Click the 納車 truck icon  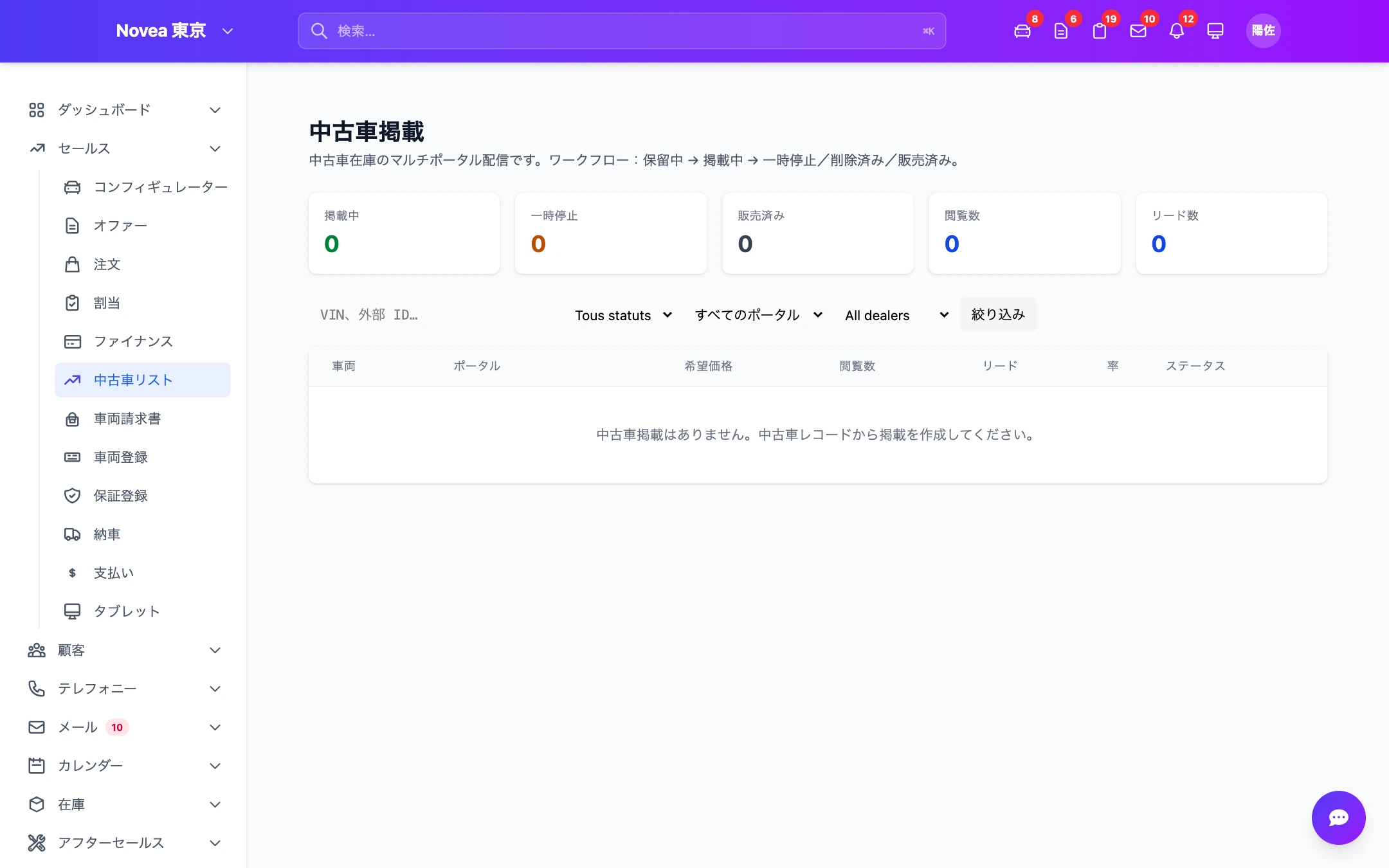click(73, 534)
